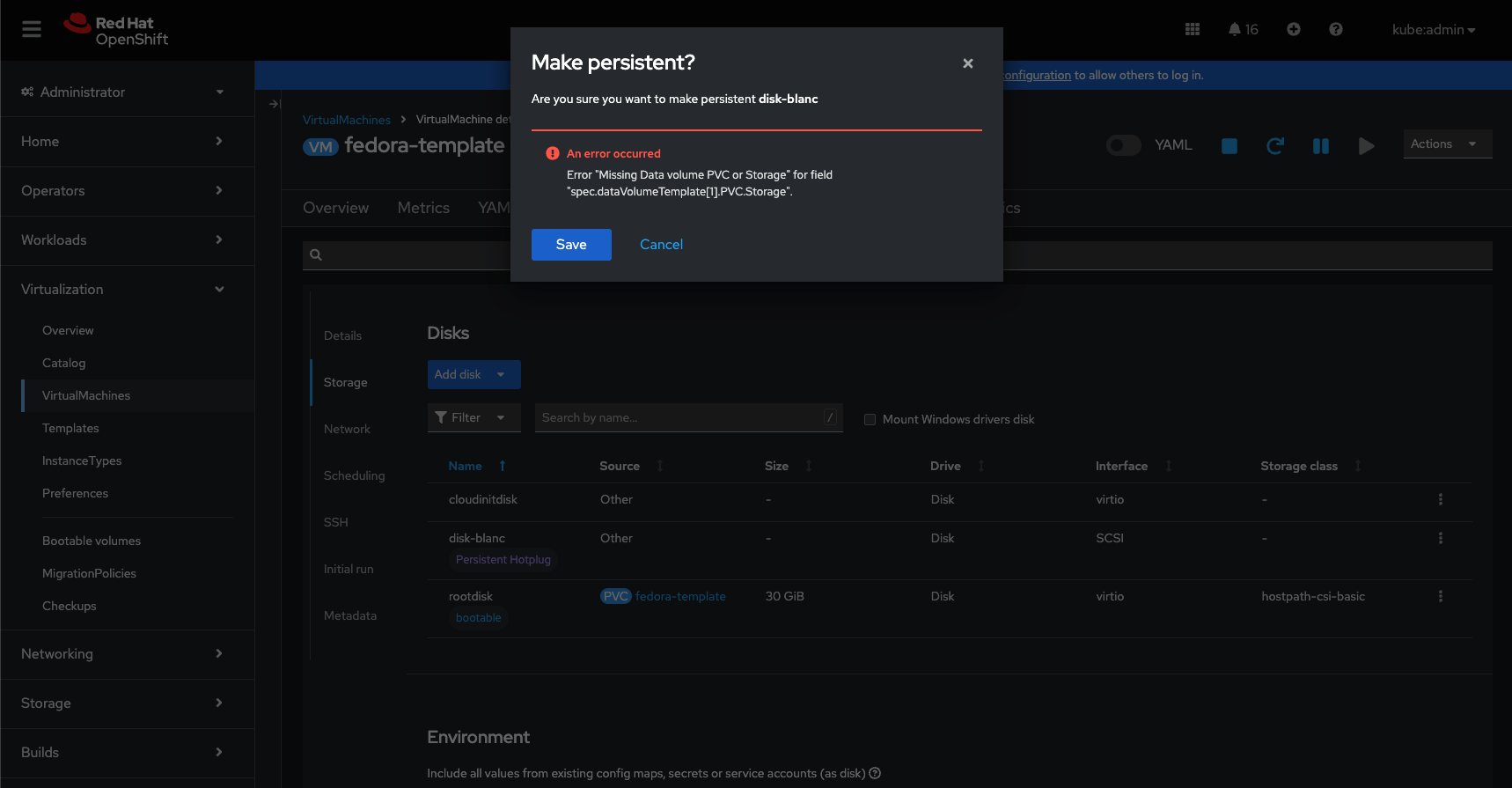This screenshot has height=788, width=1512.
Task: Click Cancel in the Make persistent dialog
Action: (661, 245)
